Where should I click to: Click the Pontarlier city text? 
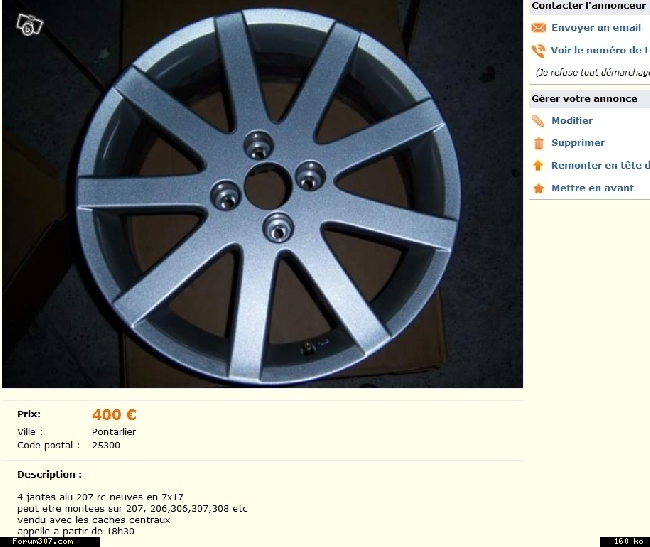pyautogui.click(x=114, y=432)
